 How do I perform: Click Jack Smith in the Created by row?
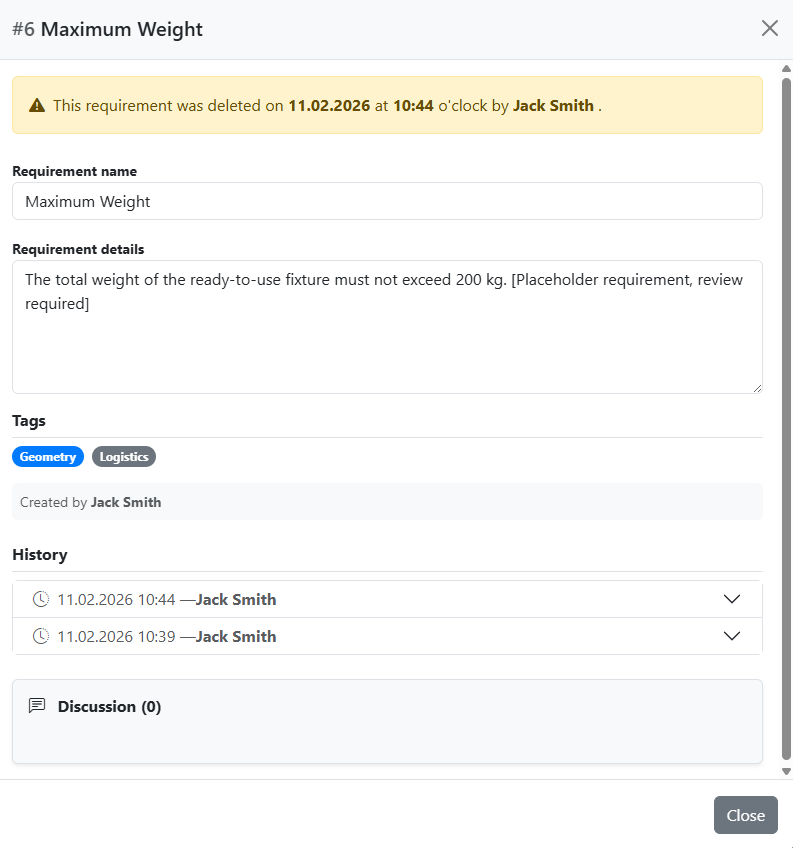tap(126, 501)
